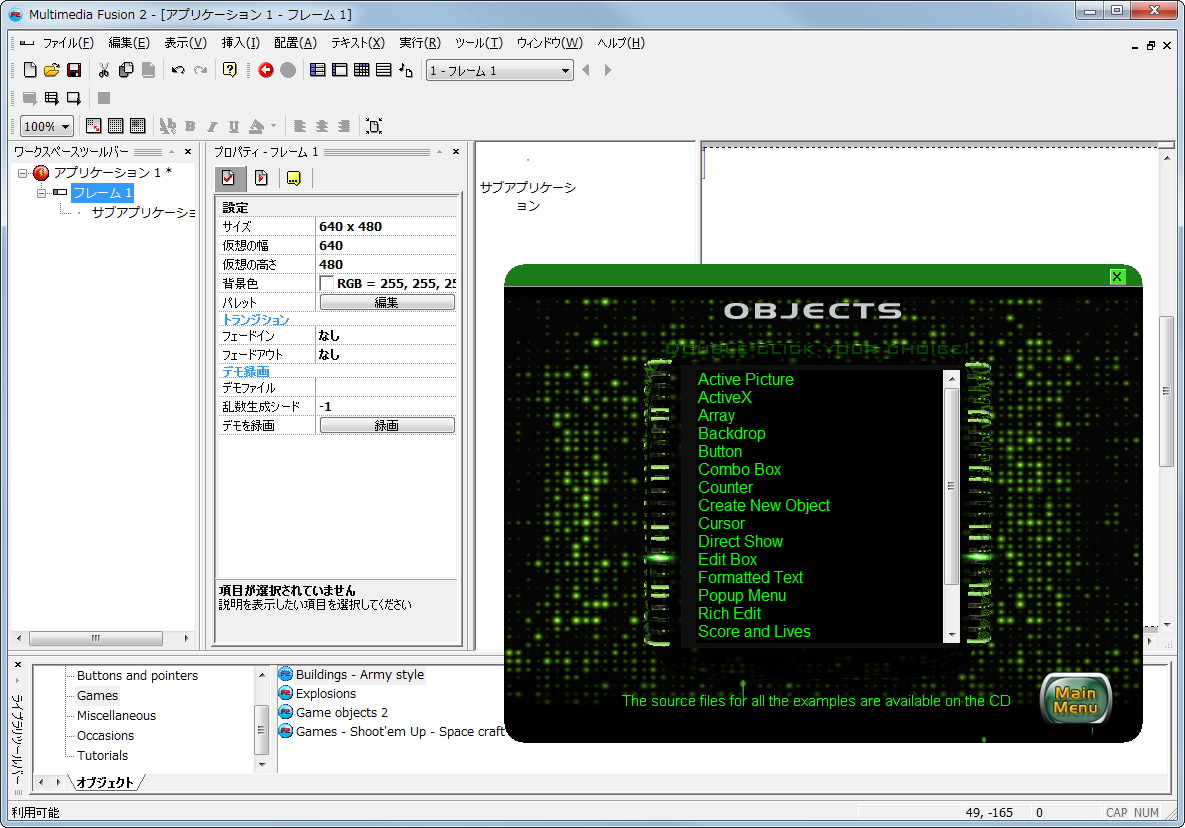This screenshot has height=828, width=1185.
Task: Open 実行(R) menu
Action: pyautogui.click(x=419, y=43)
